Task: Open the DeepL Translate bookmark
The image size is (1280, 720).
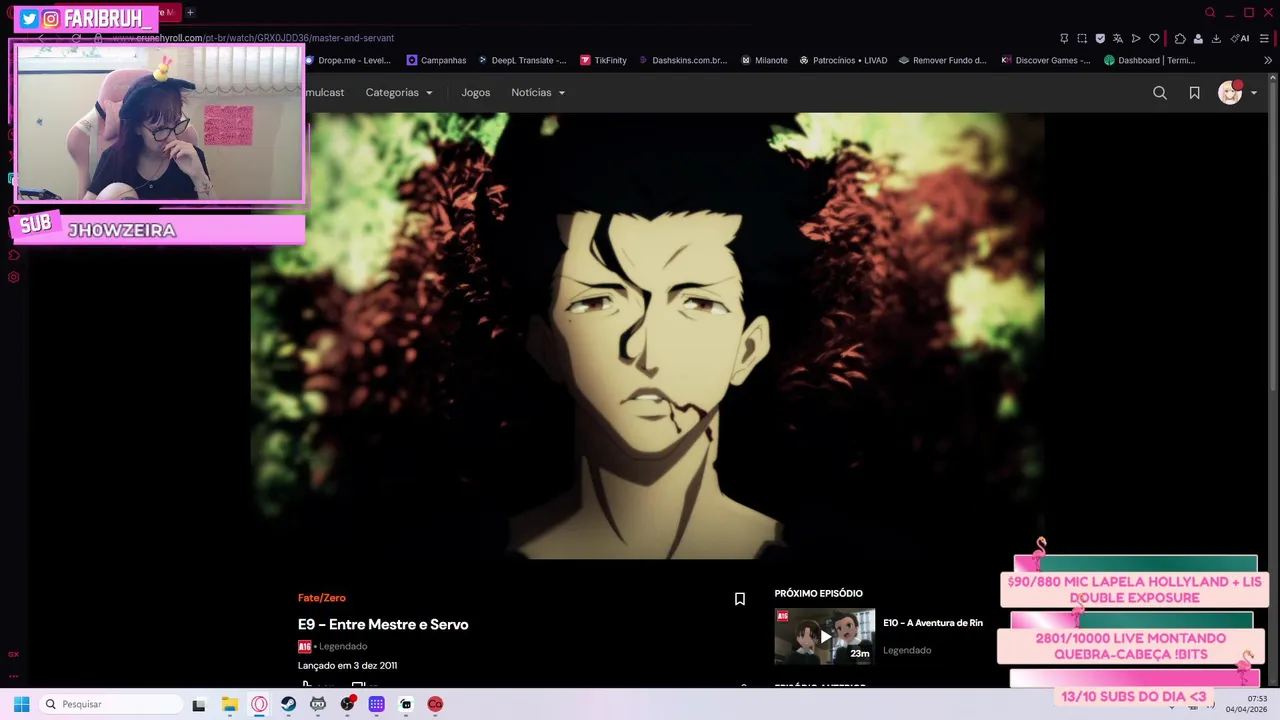Action: click(522, 60)
